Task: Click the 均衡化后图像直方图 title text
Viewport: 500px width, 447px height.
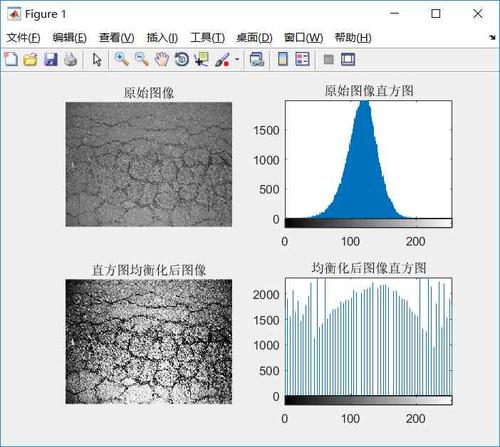Action: [369, 268]
